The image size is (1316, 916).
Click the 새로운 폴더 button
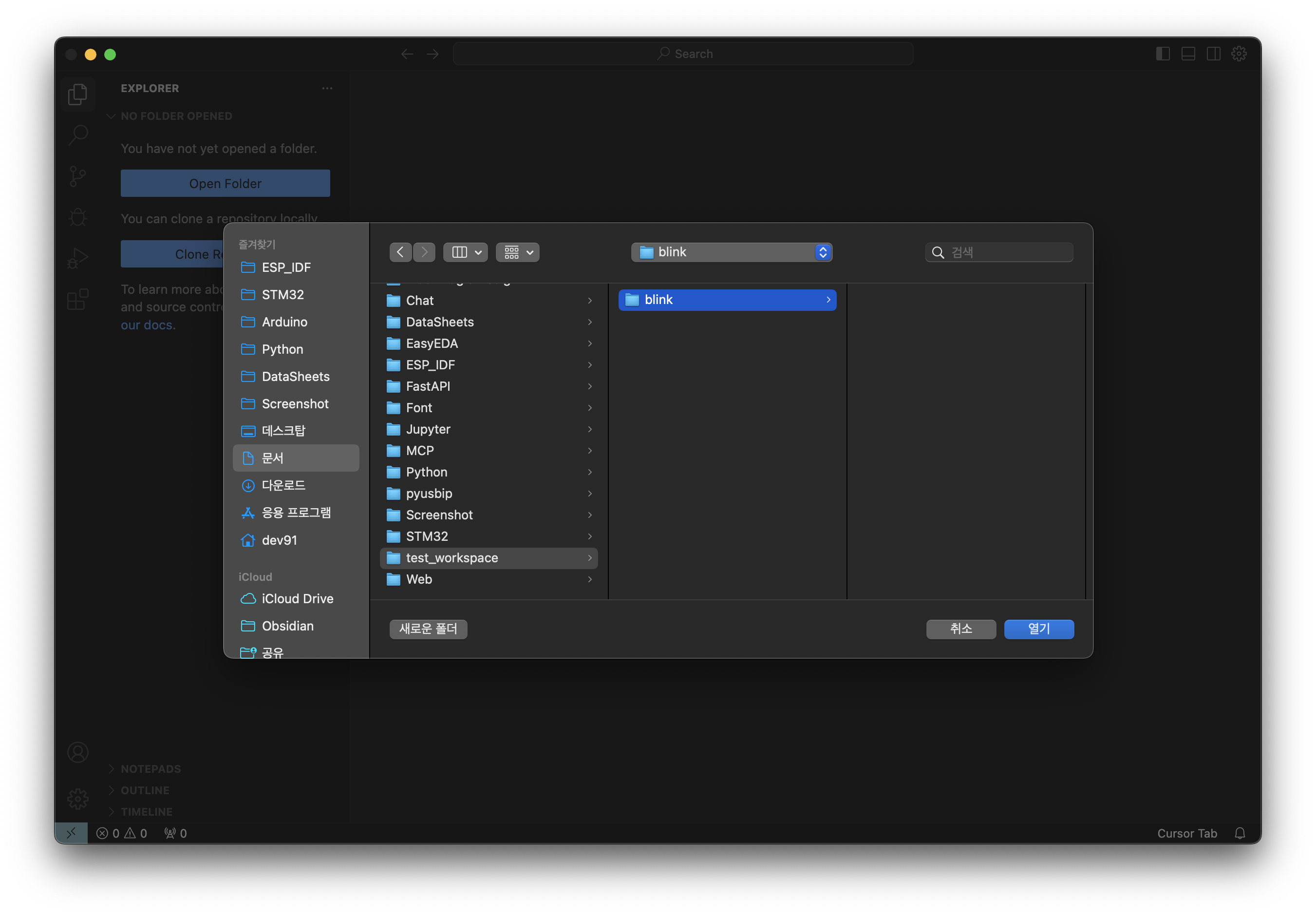tap(428, 629)
